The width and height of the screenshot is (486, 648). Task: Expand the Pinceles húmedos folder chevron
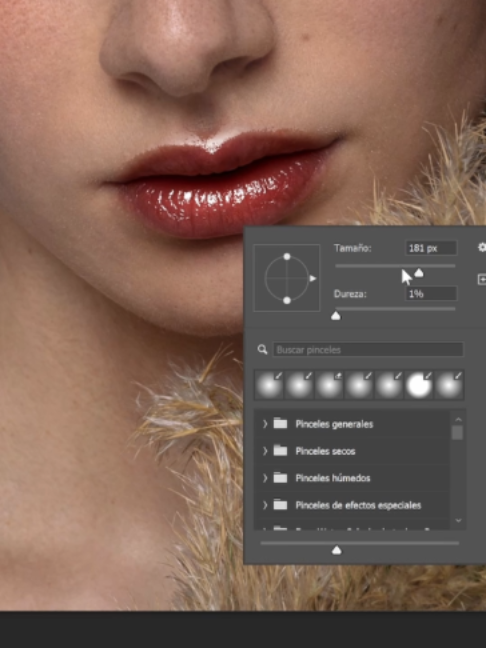pos(265,478)
